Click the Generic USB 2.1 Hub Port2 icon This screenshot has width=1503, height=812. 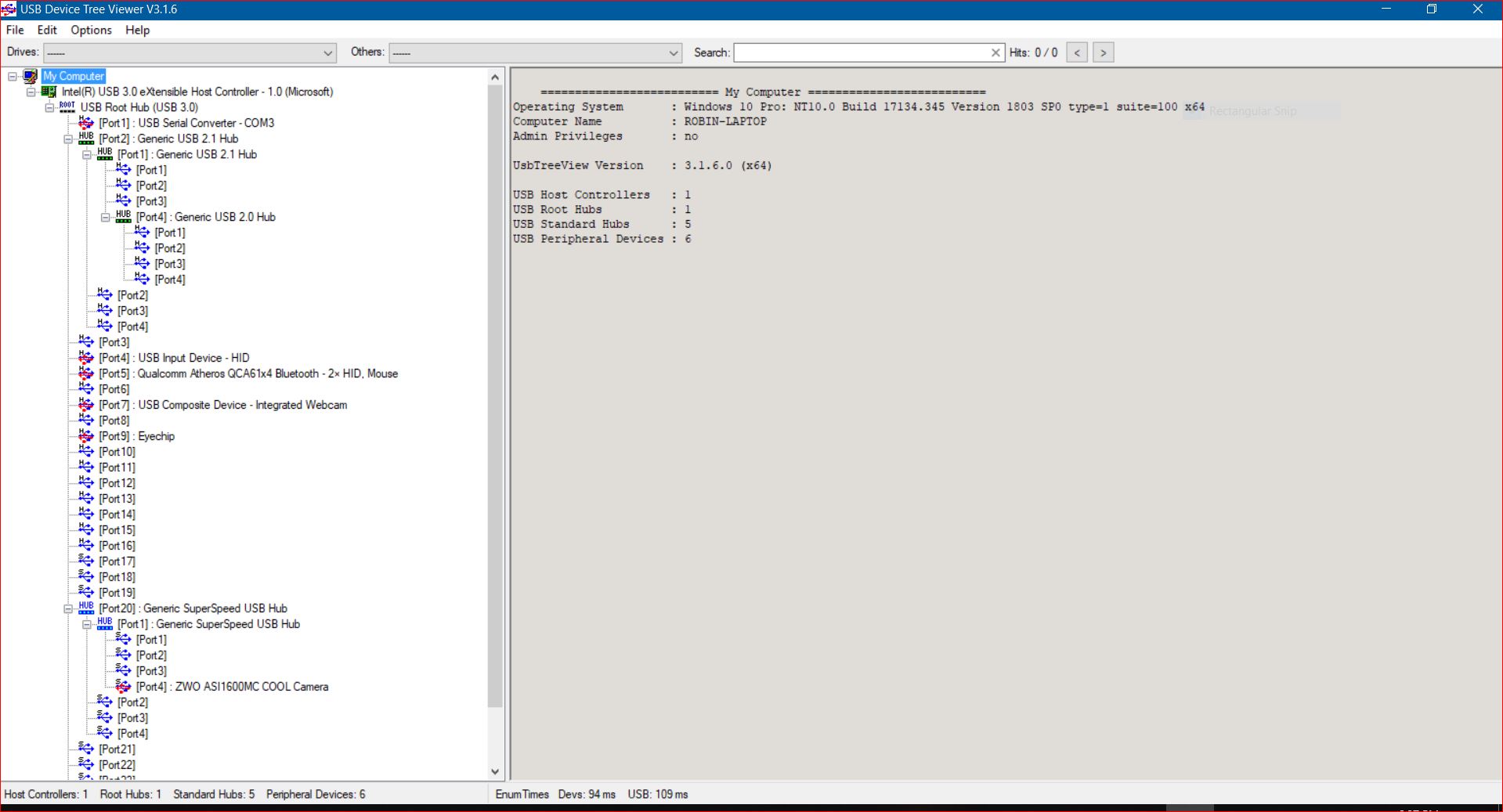coord(86,139)
